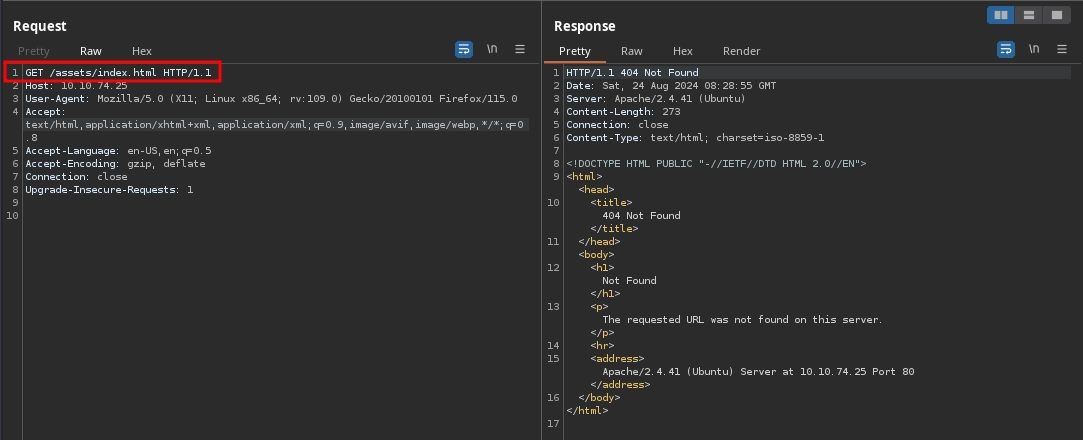Image resolution: width=1083 pixels, height=440 pixels.
Task: Show non-printable characters in Request panel
Action: point(492,49)
